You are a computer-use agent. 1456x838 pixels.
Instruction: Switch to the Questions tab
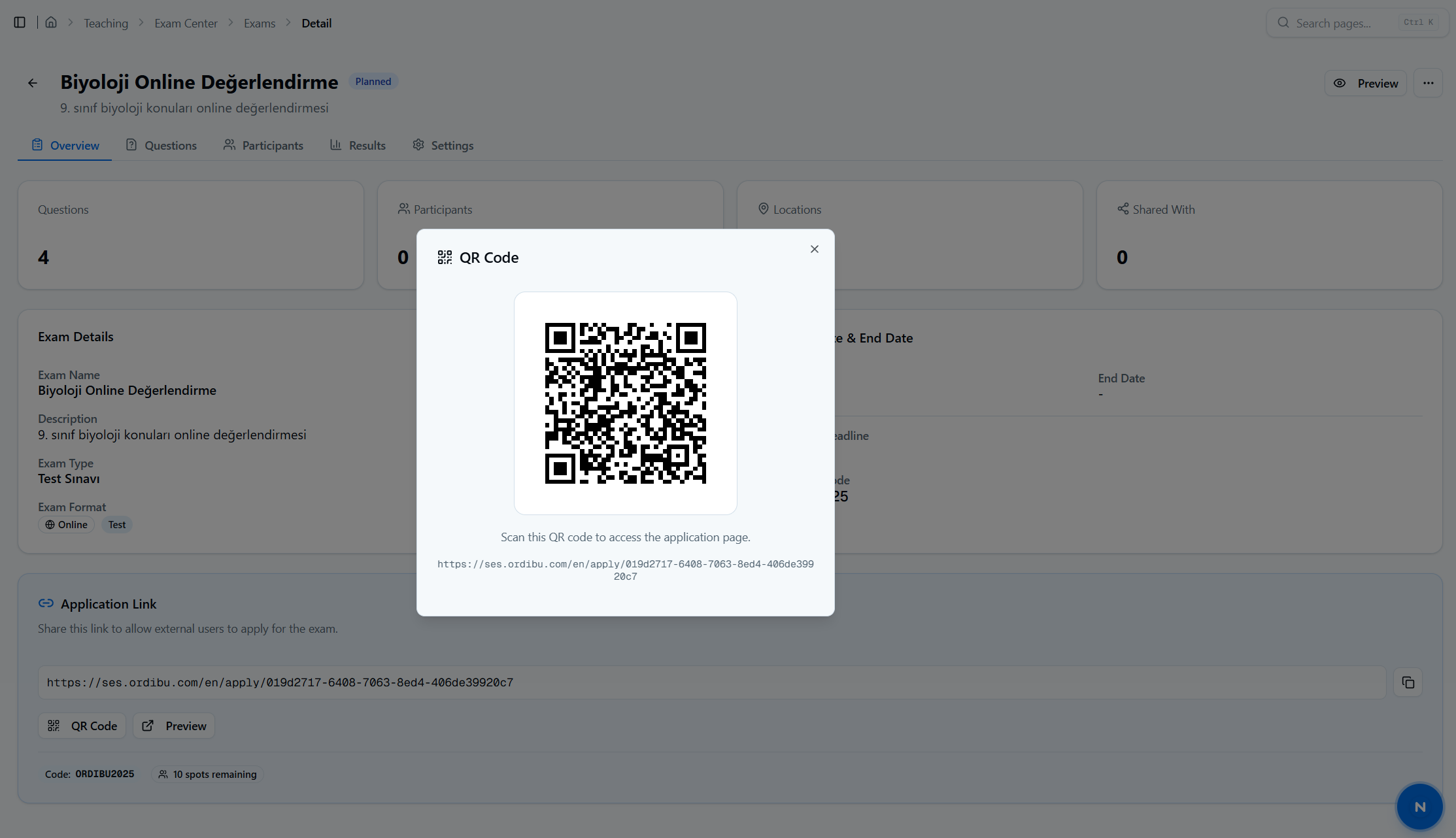[x=161, y=146]
